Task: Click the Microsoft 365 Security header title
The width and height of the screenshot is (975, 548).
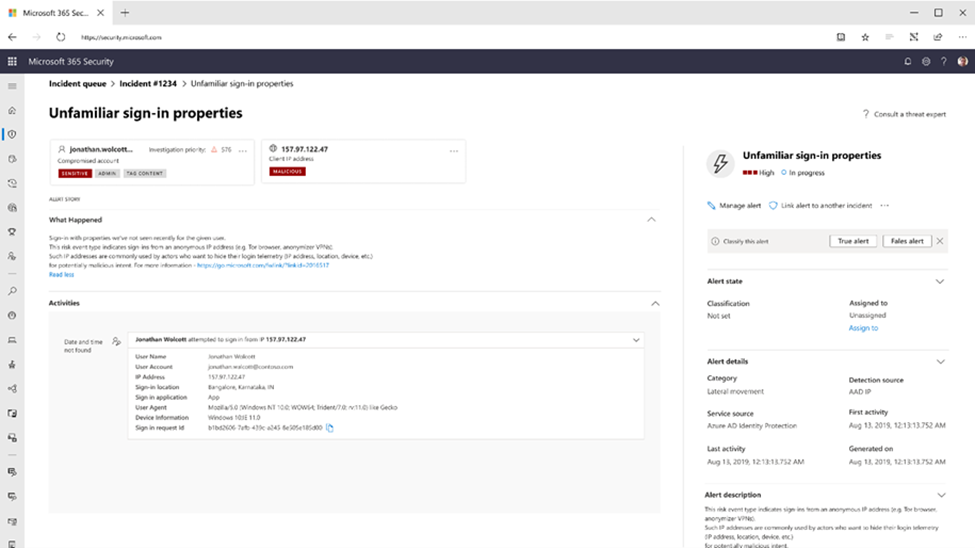Action: (71, 62)
